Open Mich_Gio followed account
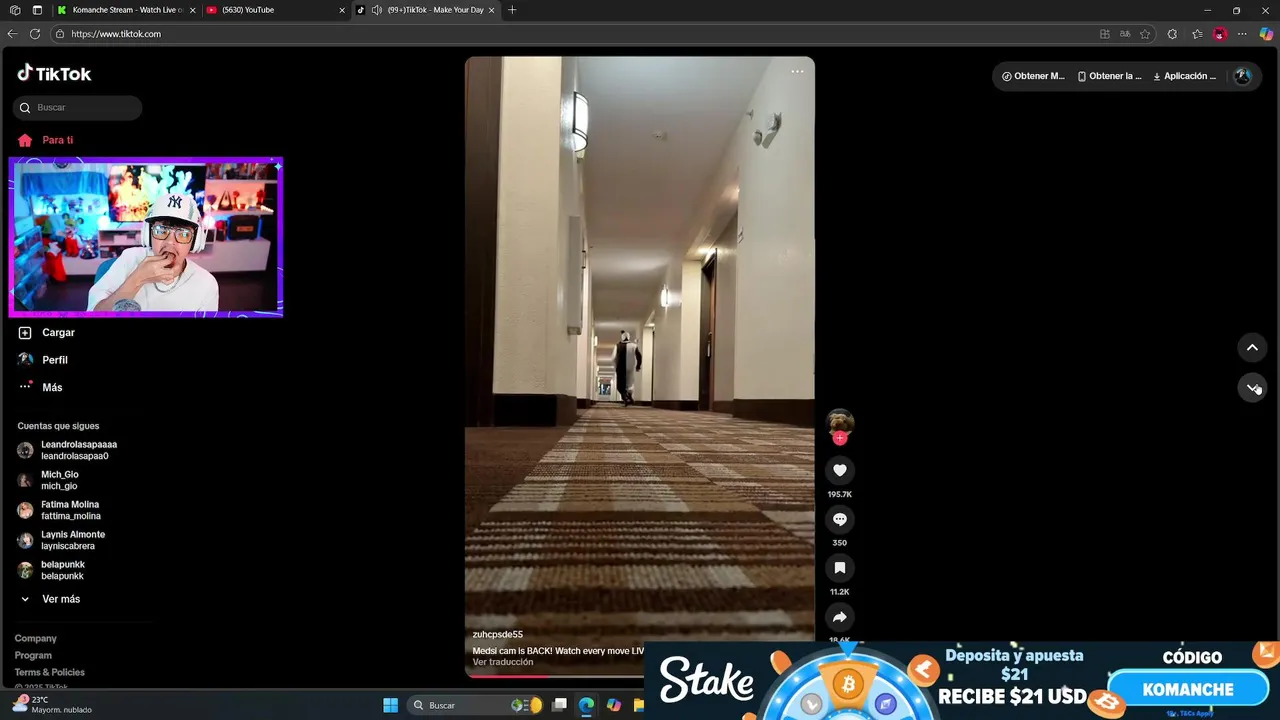 pos(48,480)
